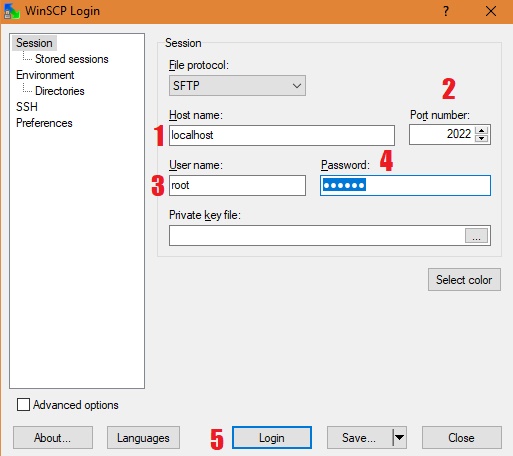
Task: Open the Preferences tree item
Action: (x=44, y=123)
